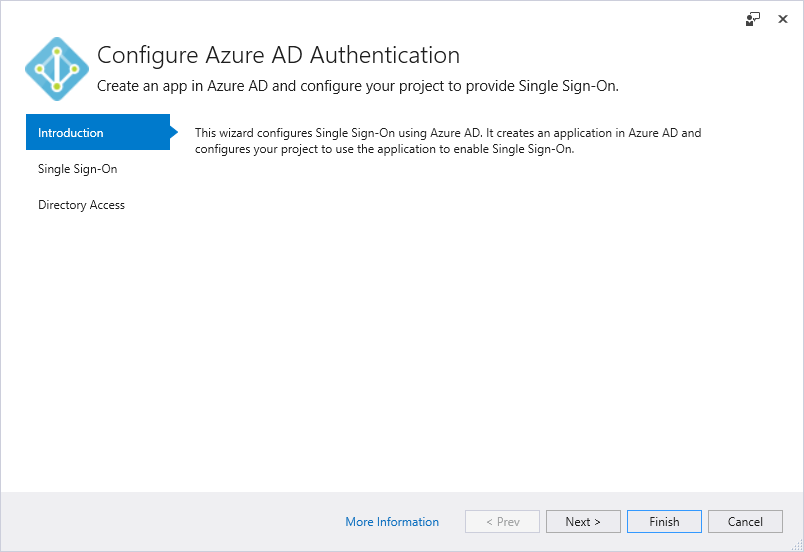Click the description line starting 'configures your project'
This screenshot has height=552, width=804.
[385, 149]
